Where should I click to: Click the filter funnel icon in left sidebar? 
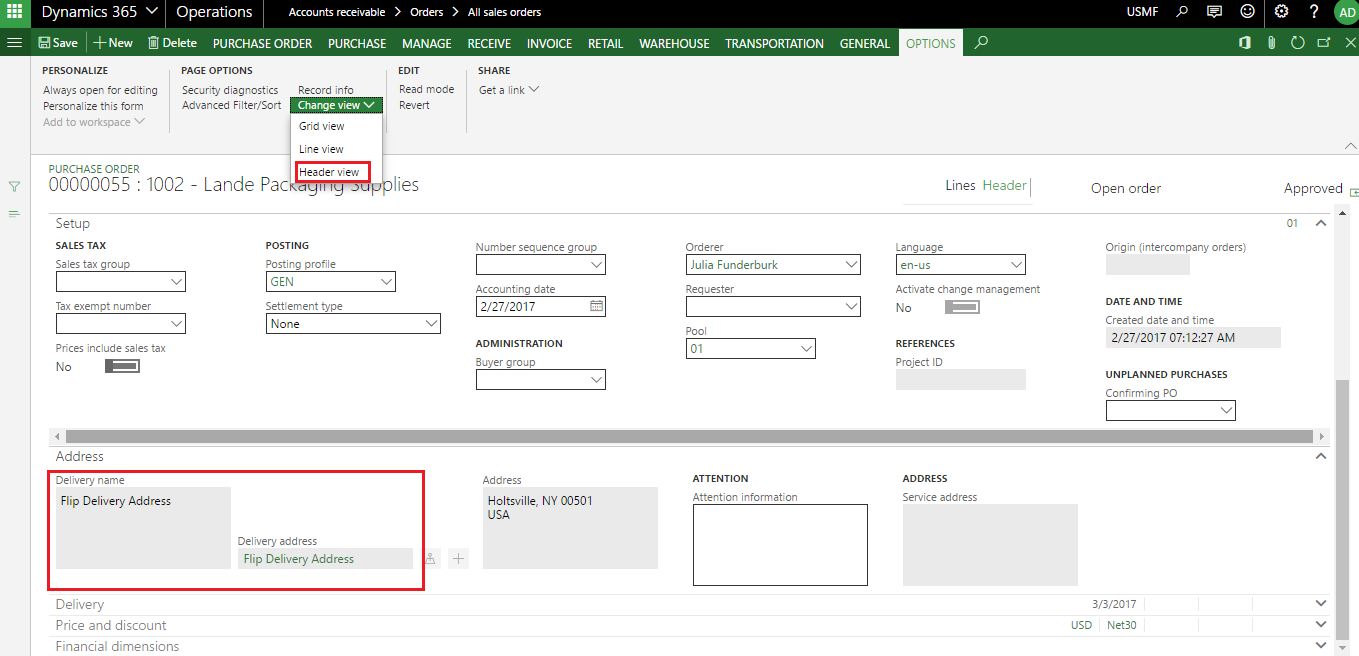tap(14, 186)
